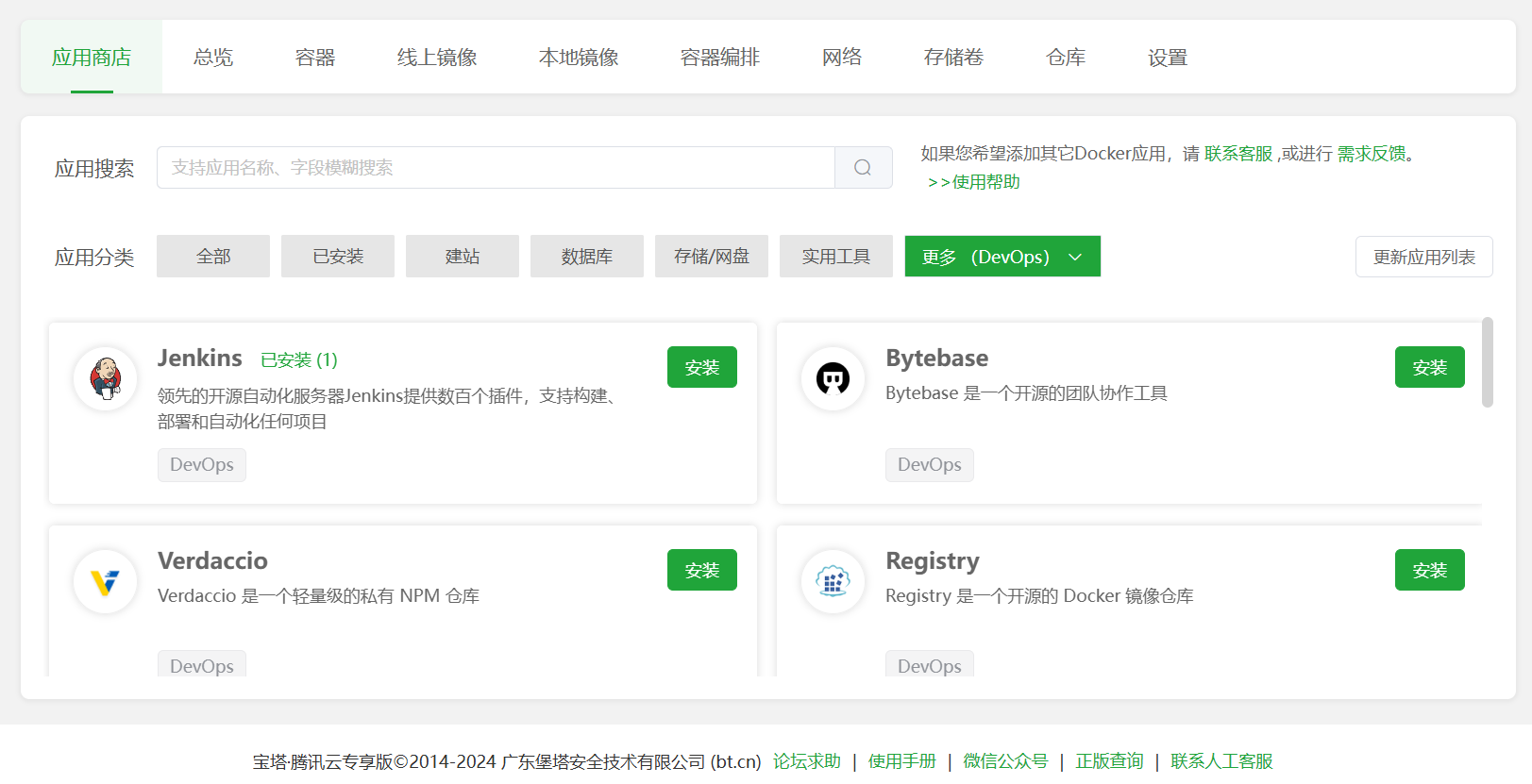Click the Verdaccio app logo

point(106,581)
